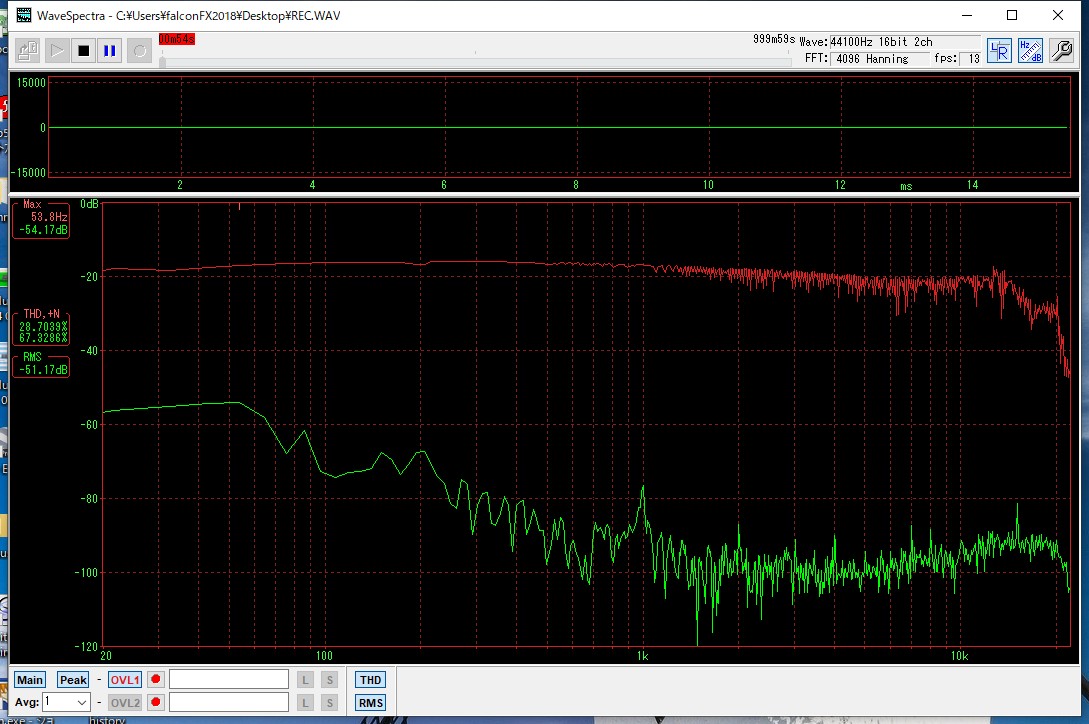Click the round Record button
This screenshot has height=724, width=1089.
139,50
